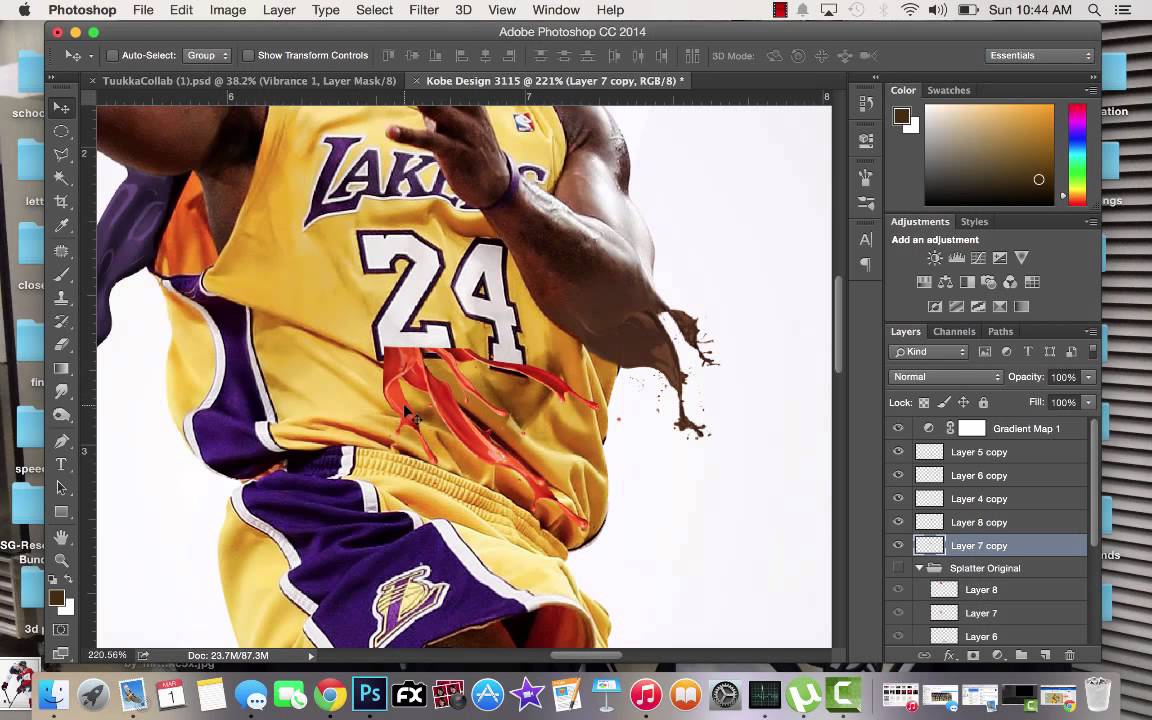Image resolution: width=1152 pixels, height=720 pixels.
Task: Select the Sponge tool
Action: 62,415
